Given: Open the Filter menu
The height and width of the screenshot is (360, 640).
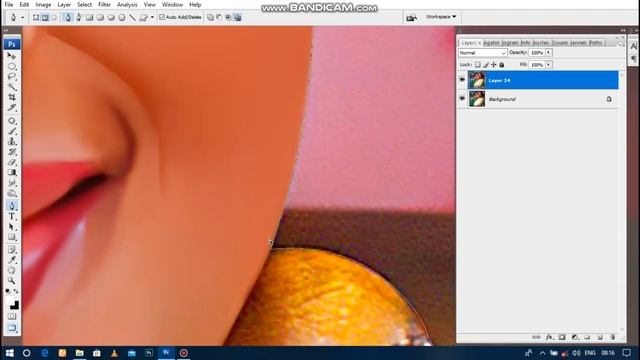Looking at the screenshot, I should (x=104, y=4).
